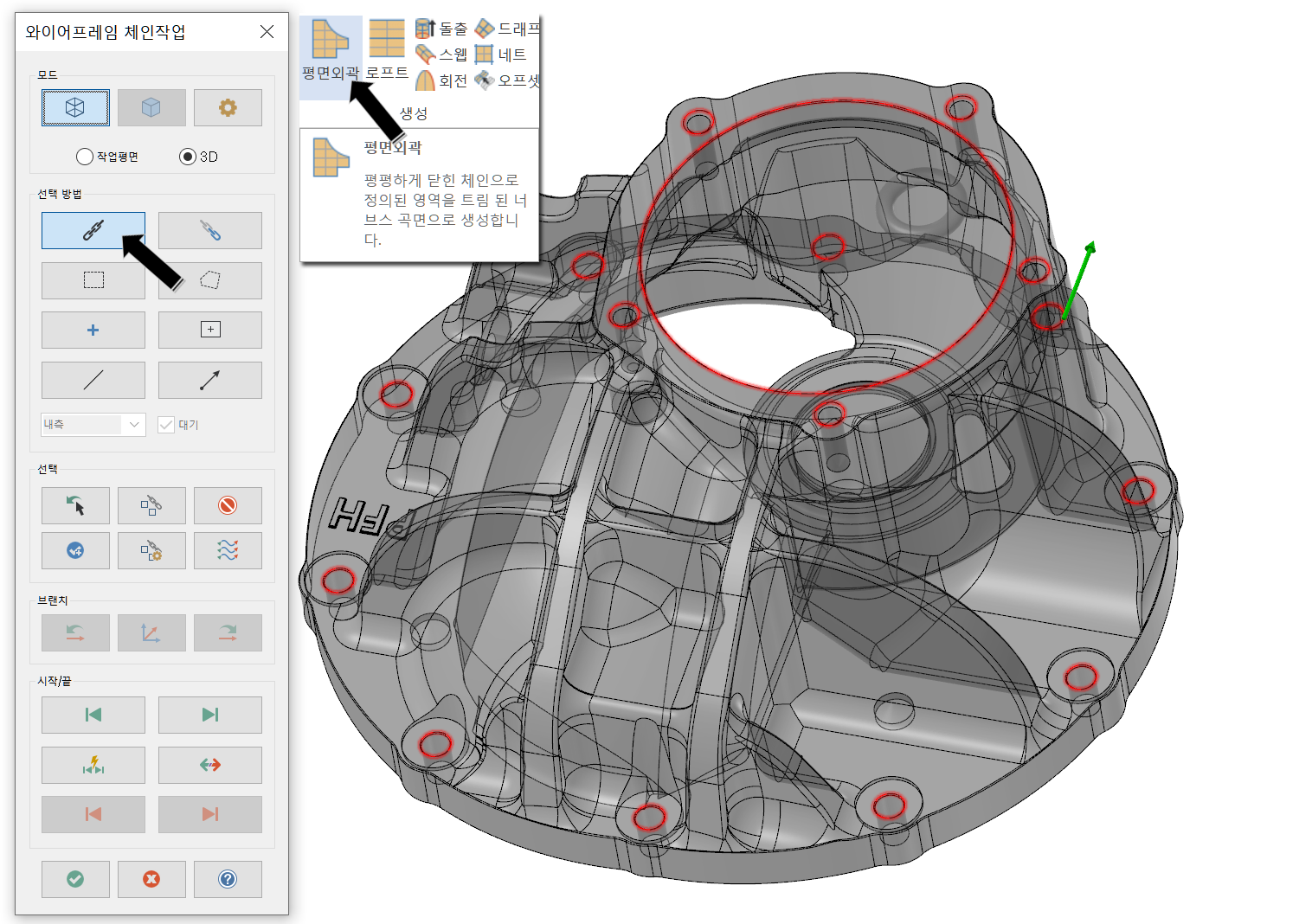Confirm with the green OK checkmark

point(75,879)
